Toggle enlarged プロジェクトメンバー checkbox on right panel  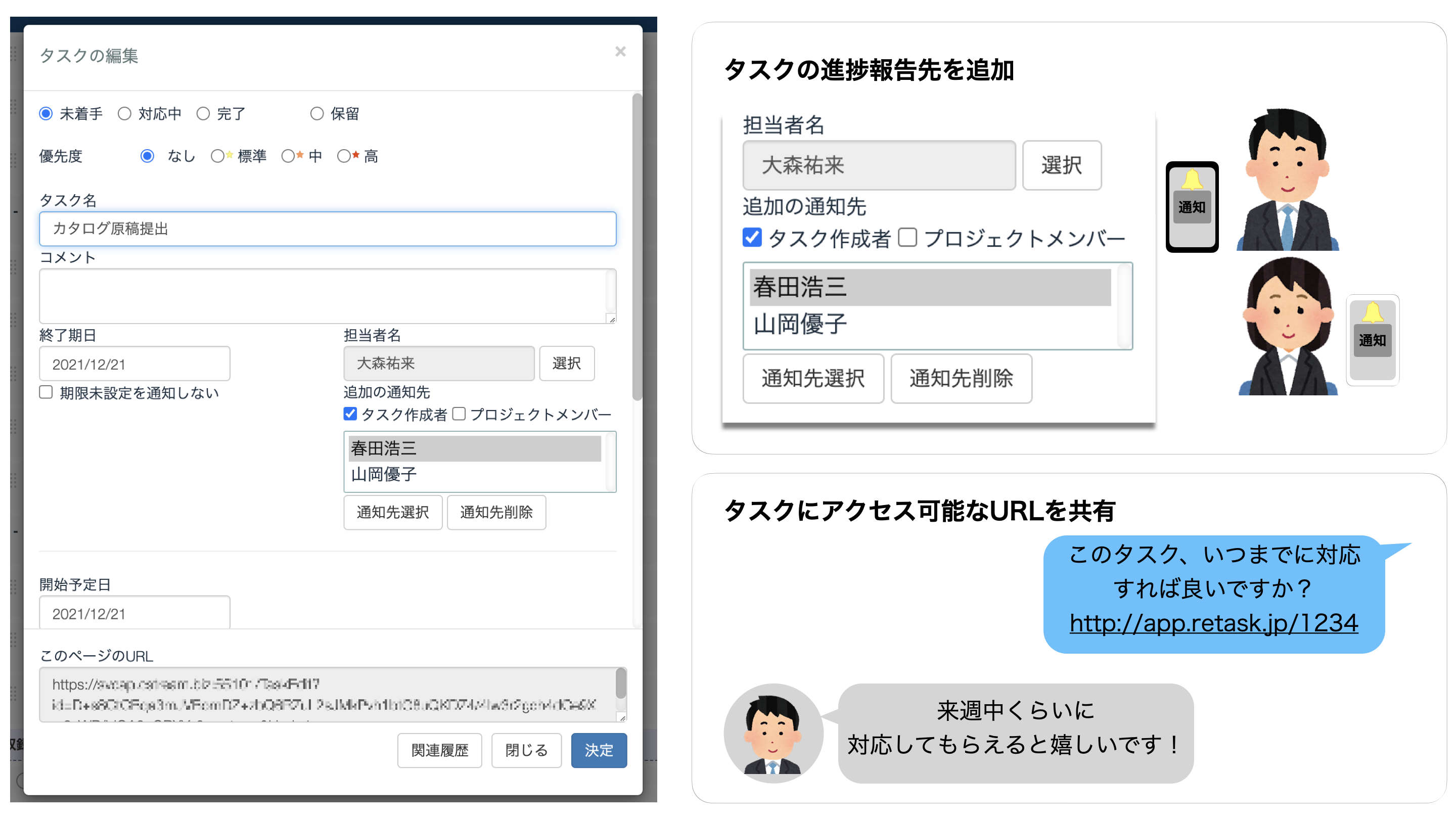pyautogui.click(x=908, y=238)
